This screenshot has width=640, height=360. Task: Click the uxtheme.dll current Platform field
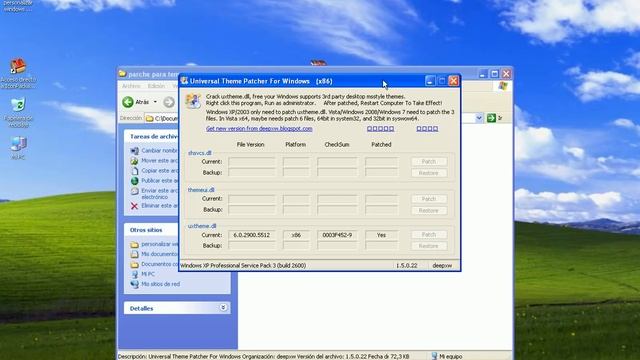point(296,235)
